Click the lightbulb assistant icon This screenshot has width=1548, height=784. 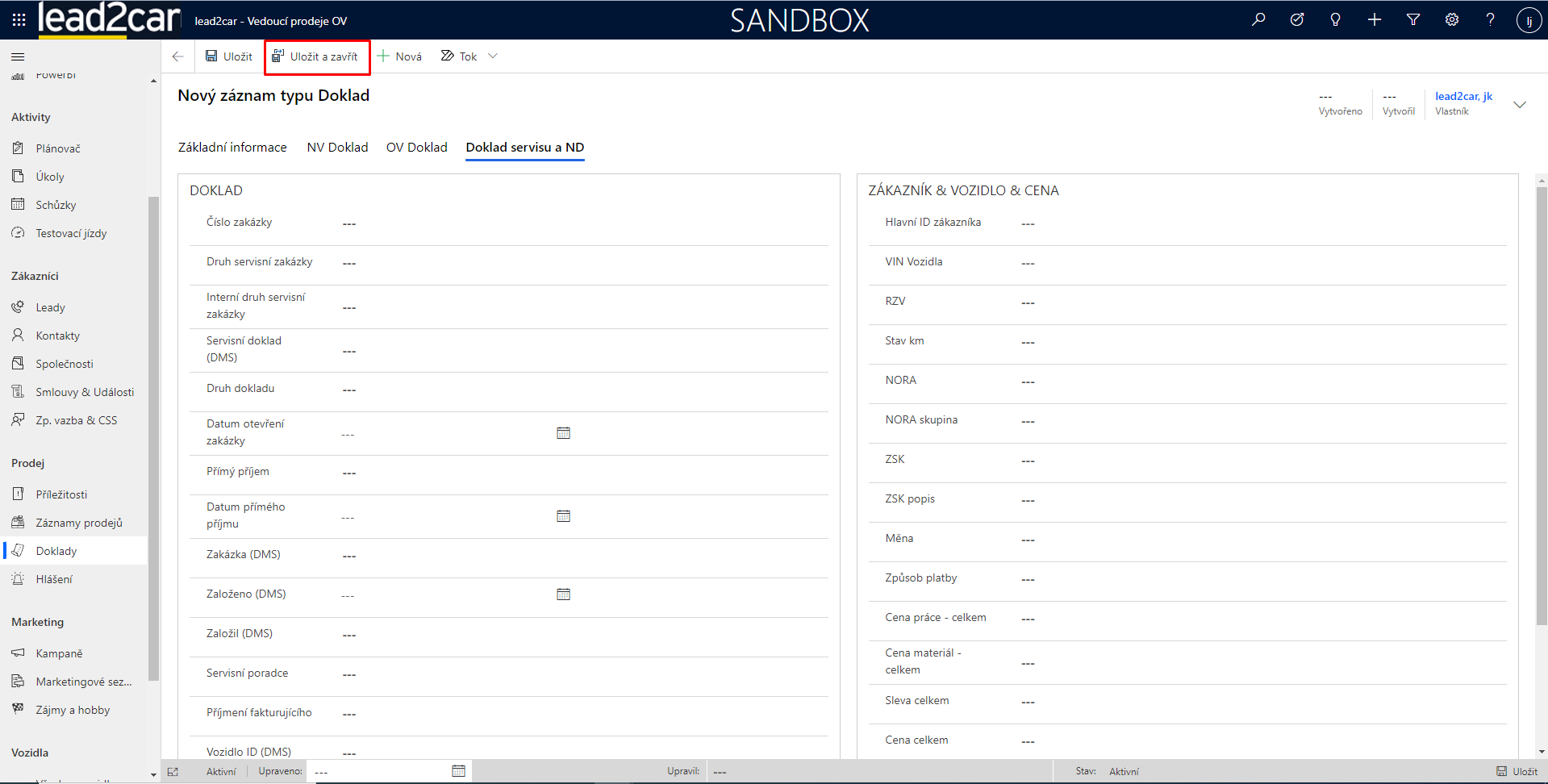(x=1336, y=19)
